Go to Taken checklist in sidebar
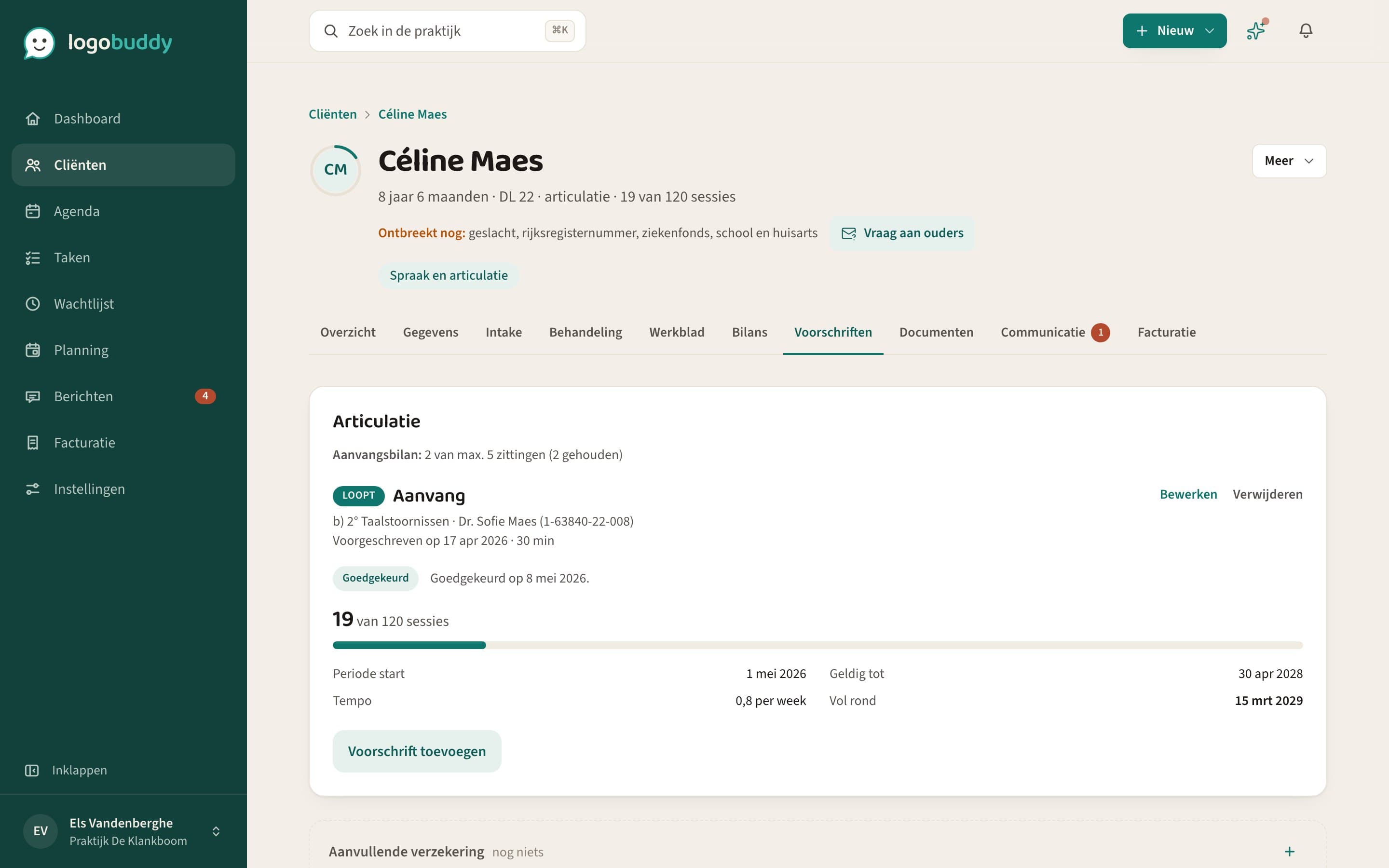The image size is (1389, 868). click(x=123, y=258)
